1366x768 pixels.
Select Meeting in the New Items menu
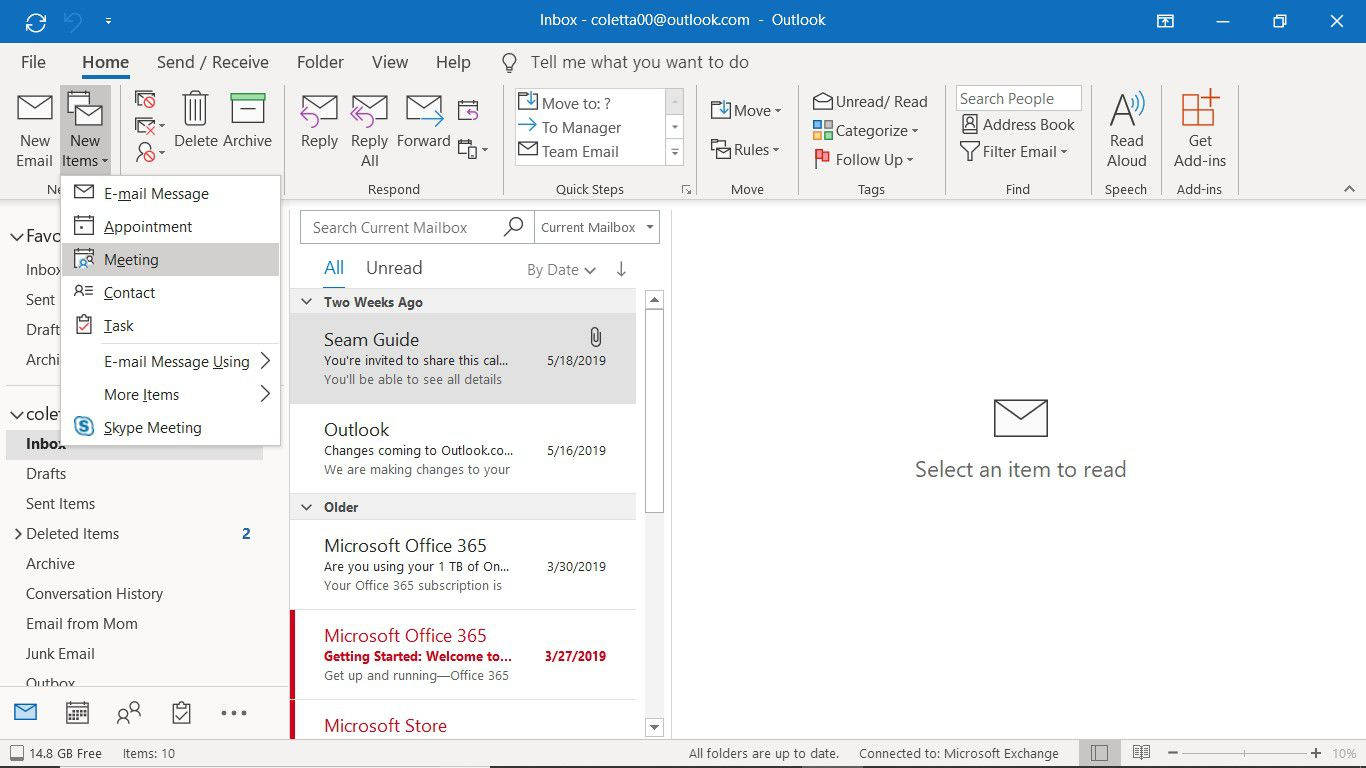(x=170, y=259)
